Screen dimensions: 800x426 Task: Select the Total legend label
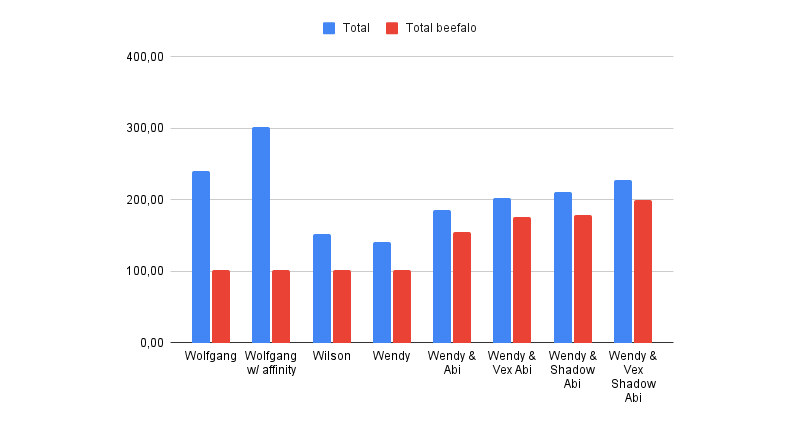point(356,28)
